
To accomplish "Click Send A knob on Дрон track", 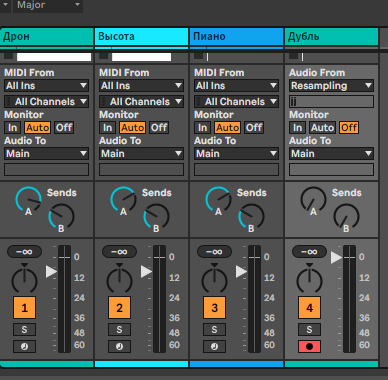I will (28, 199).
